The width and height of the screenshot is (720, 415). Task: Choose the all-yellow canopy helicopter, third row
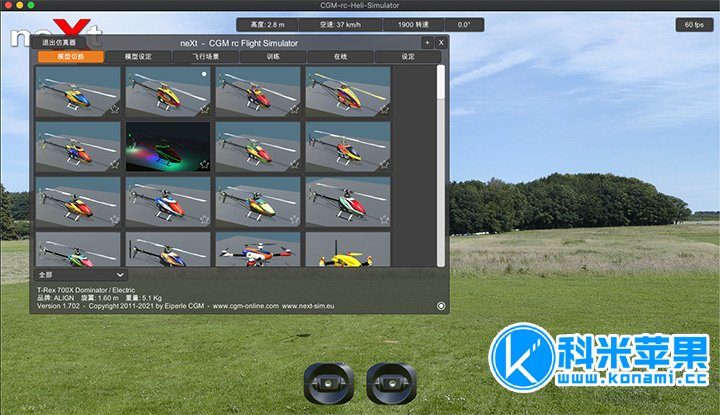click(258, 202)
